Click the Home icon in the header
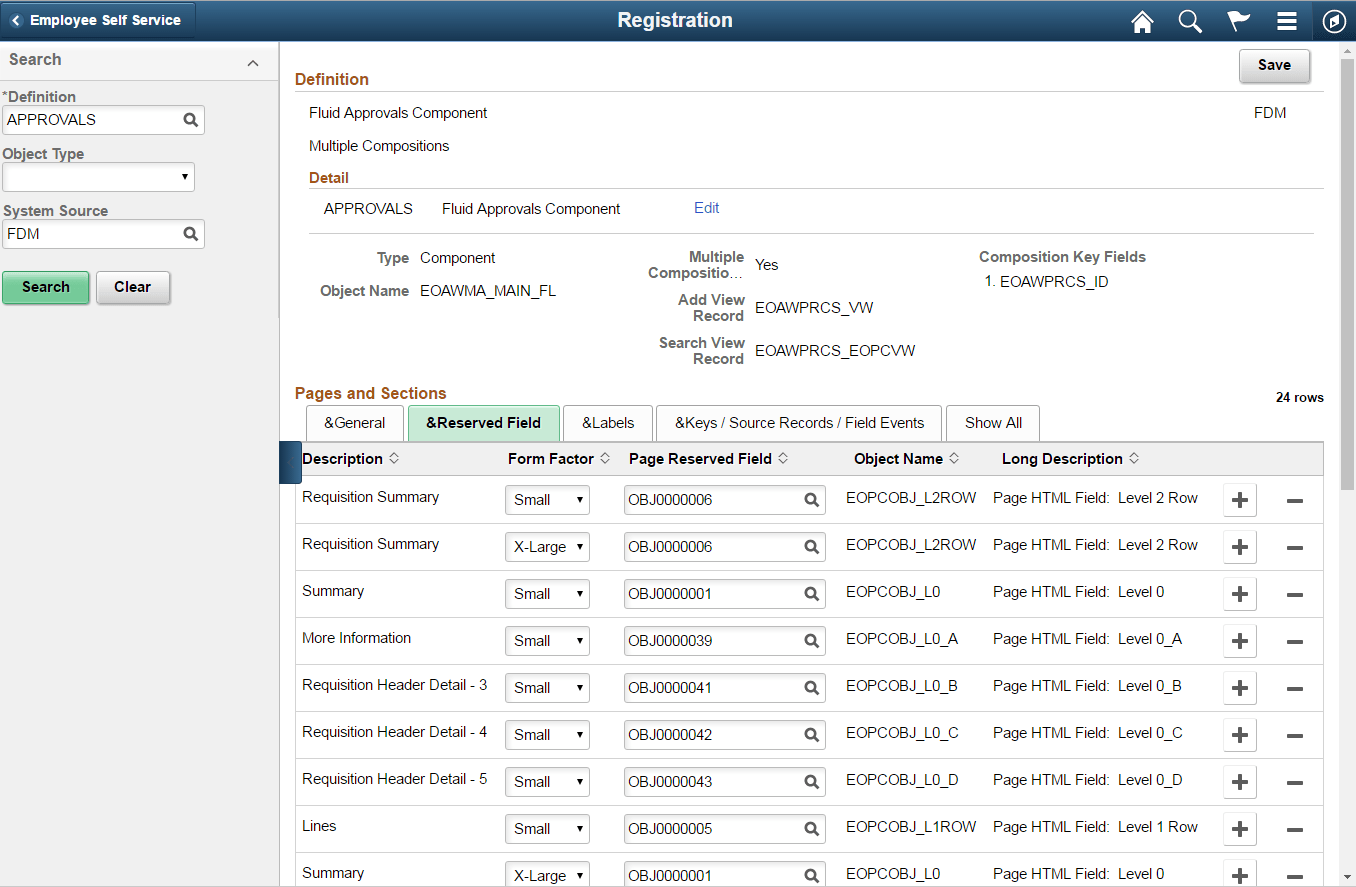Image resolution: width=1356 pixels, height=887 pixels. click(x=1142, y=21)
